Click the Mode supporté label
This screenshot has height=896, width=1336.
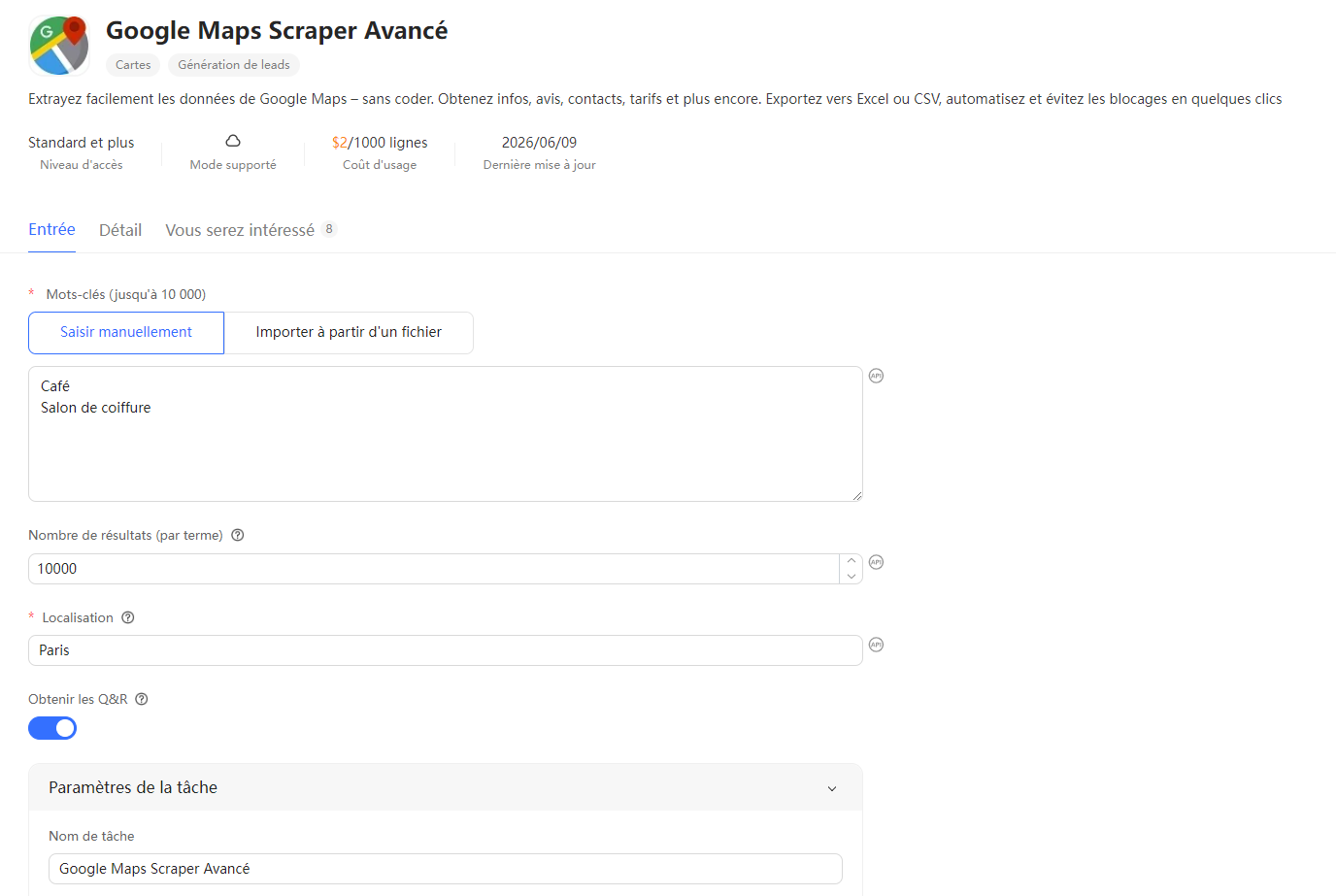tap(233, 165)
